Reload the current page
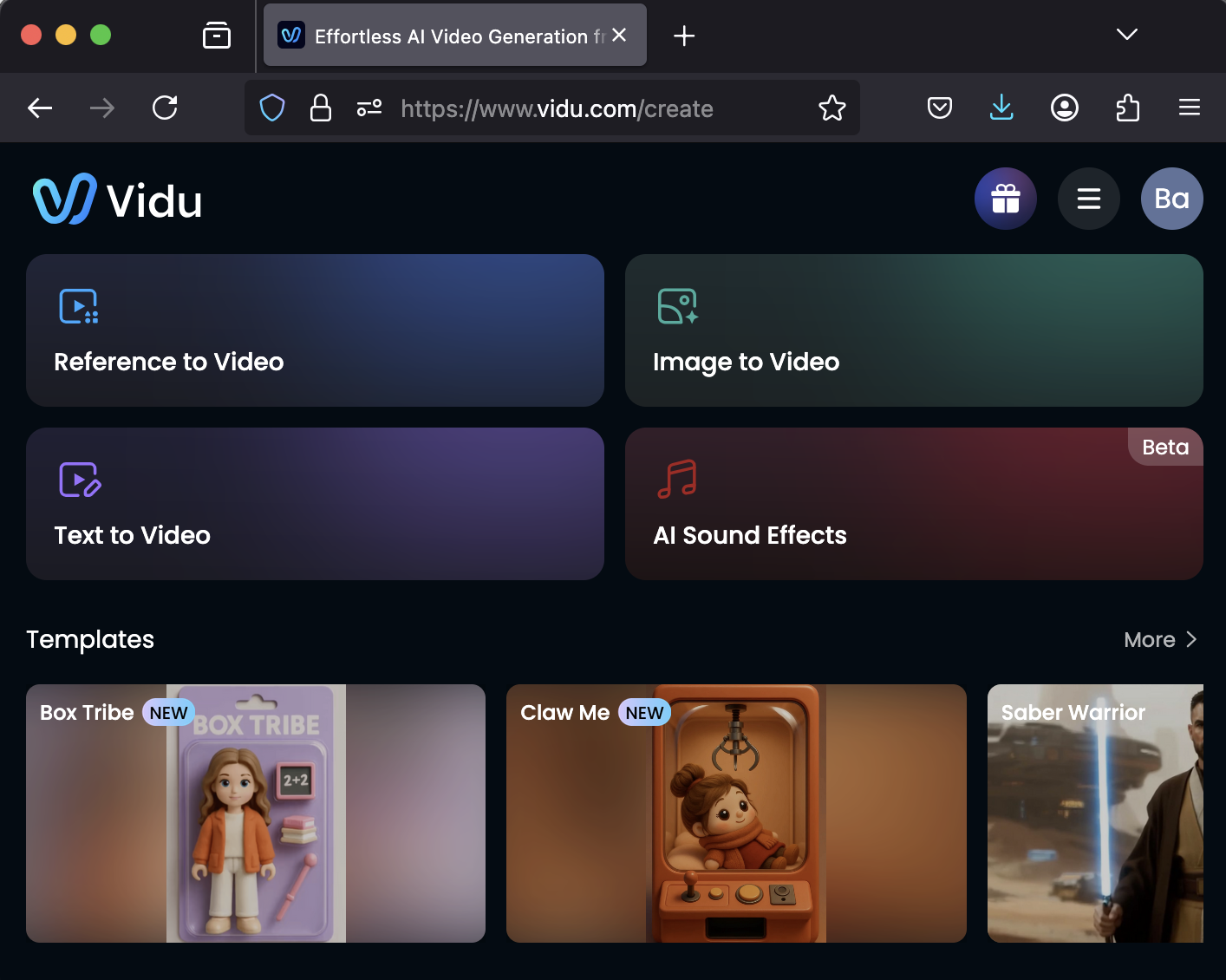Image resolution: width=1226 pixels, height=980 pixels. click(165, 108)
